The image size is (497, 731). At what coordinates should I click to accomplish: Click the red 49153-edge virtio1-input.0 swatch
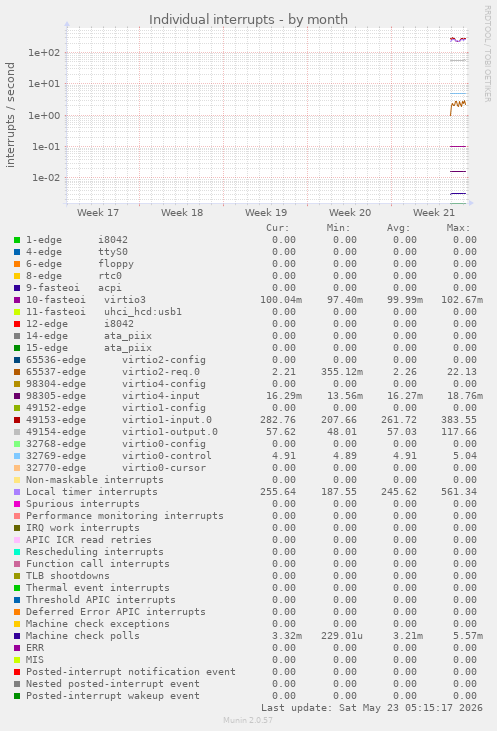17,420
